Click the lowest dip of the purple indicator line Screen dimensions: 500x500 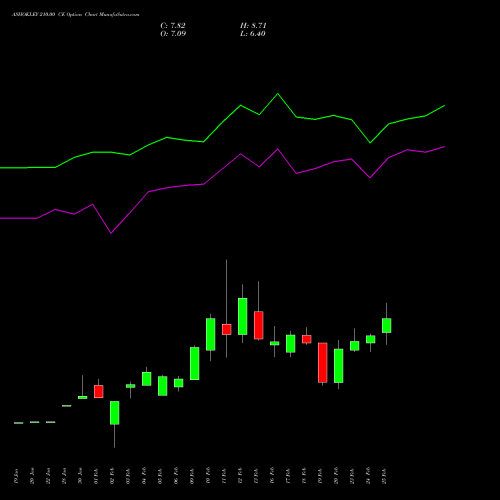[111, 233]
